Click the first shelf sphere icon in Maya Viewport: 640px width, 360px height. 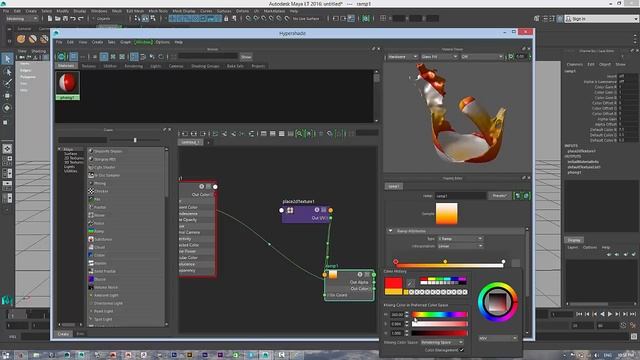[21, 39]
